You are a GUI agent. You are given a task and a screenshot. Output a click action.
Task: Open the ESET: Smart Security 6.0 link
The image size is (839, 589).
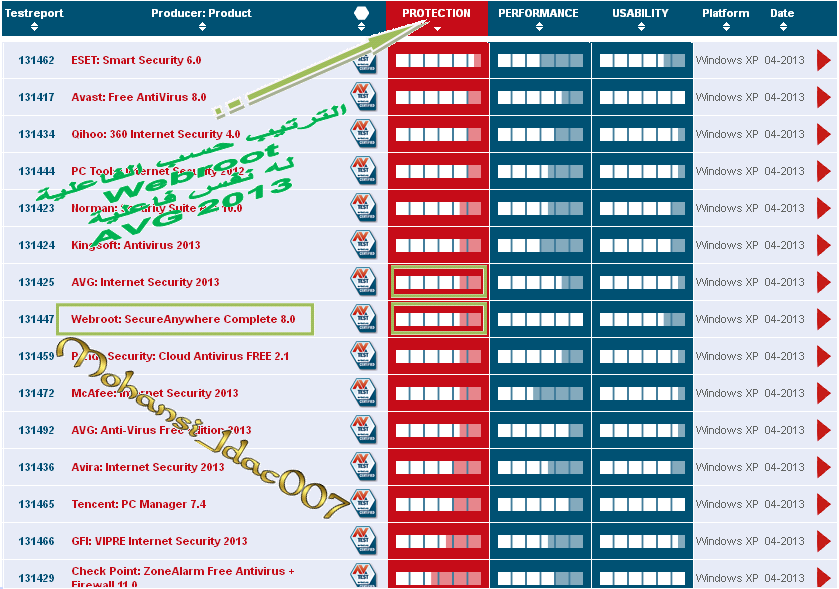click(136, 60)
